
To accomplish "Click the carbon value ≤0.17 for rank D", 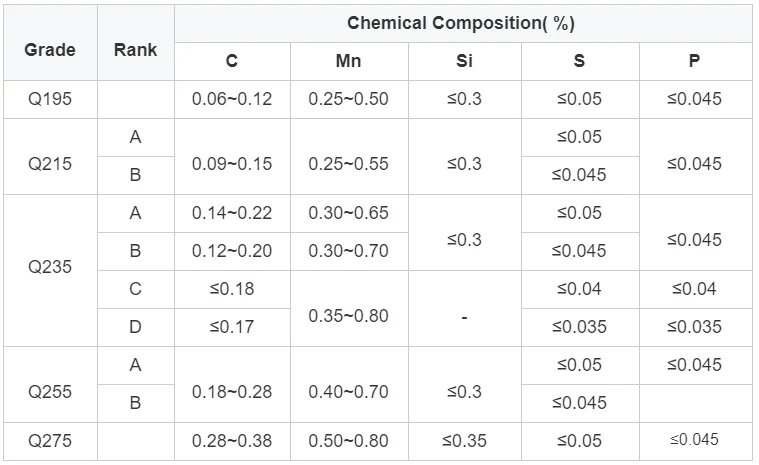I will [231, 326].
